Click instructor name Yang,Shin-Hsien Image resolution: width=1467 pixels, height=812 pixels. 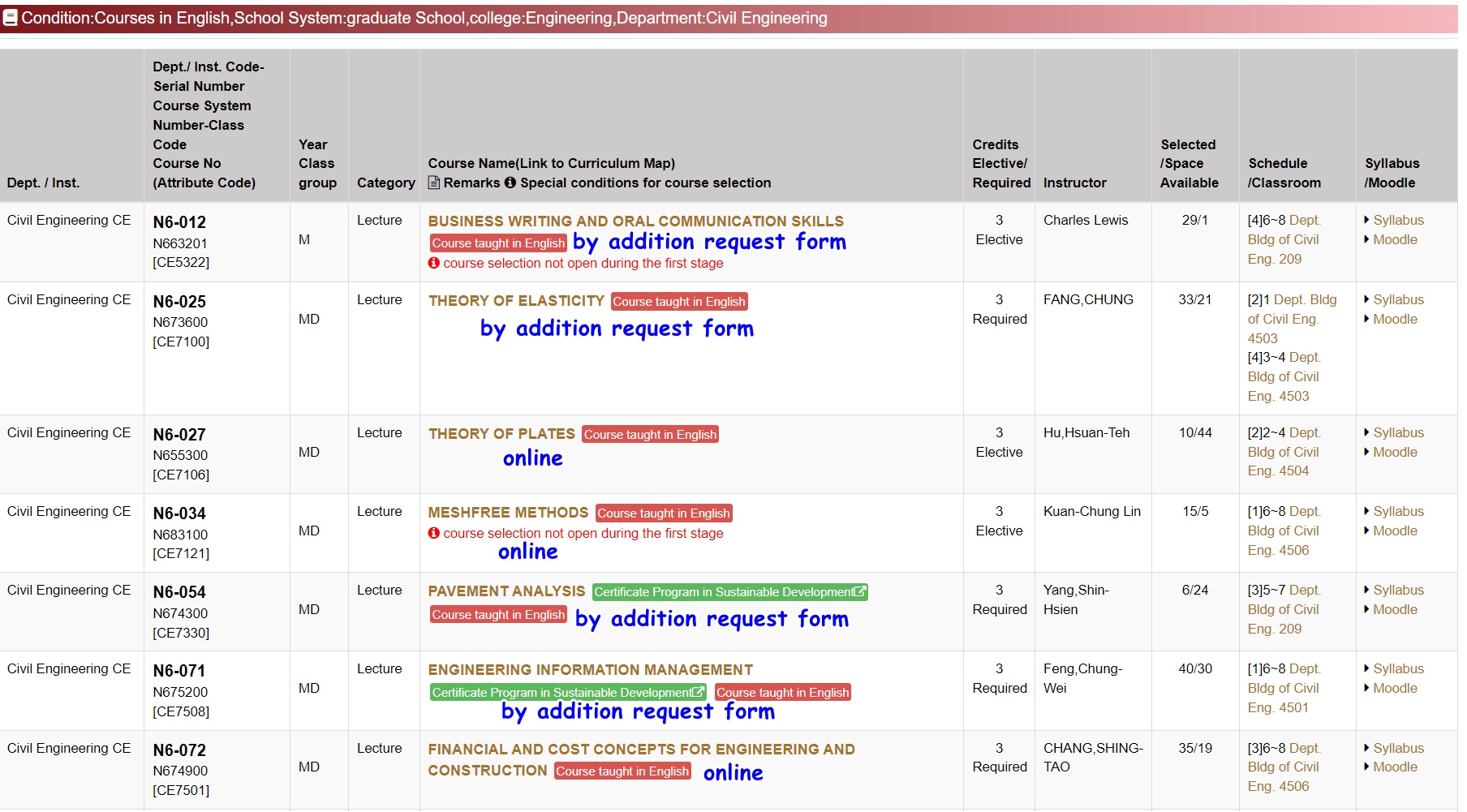1076,599
